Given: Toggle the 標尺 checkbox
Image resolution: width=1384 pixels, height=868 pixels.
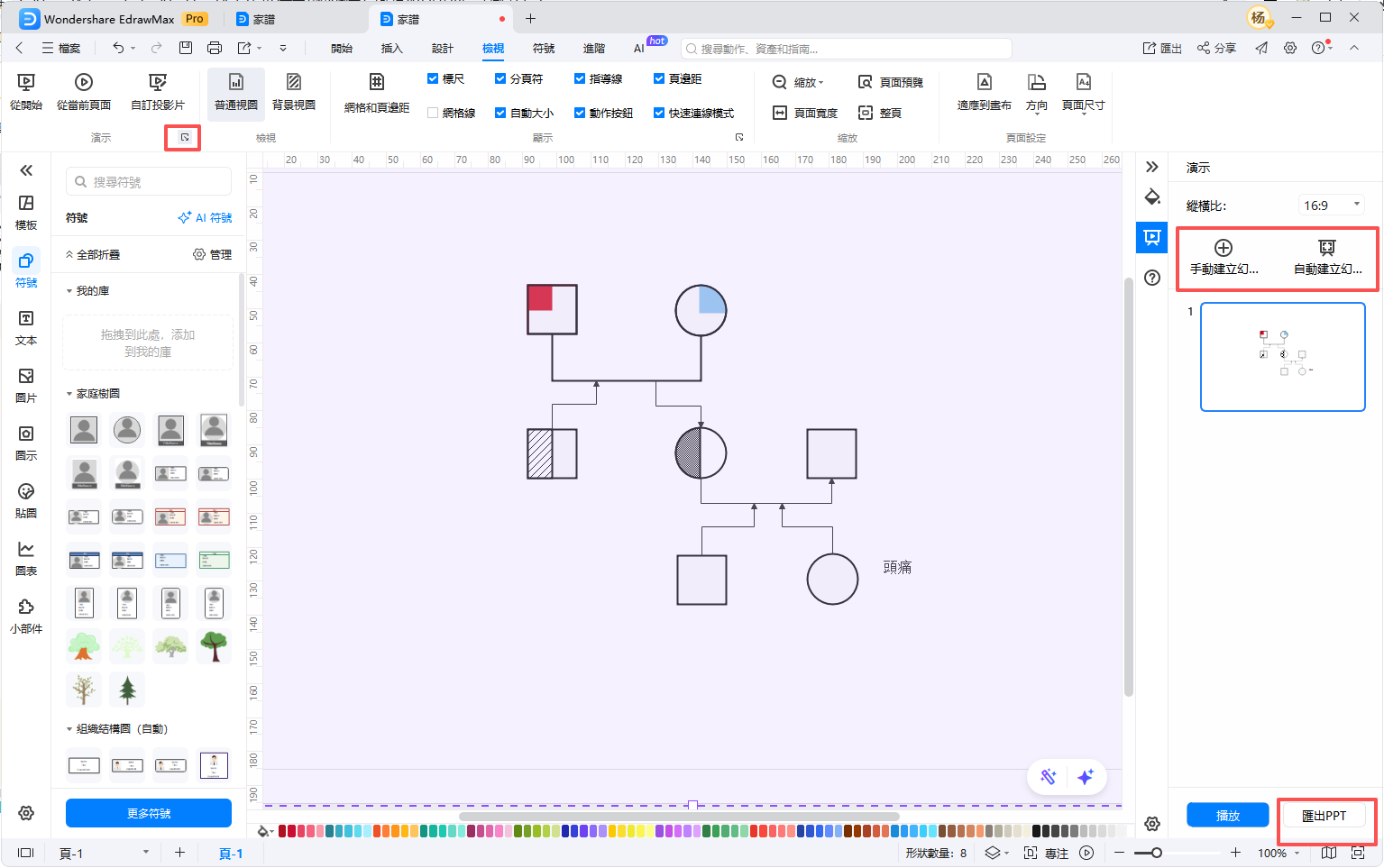Looking at the screenshot, I should point(433,79).
